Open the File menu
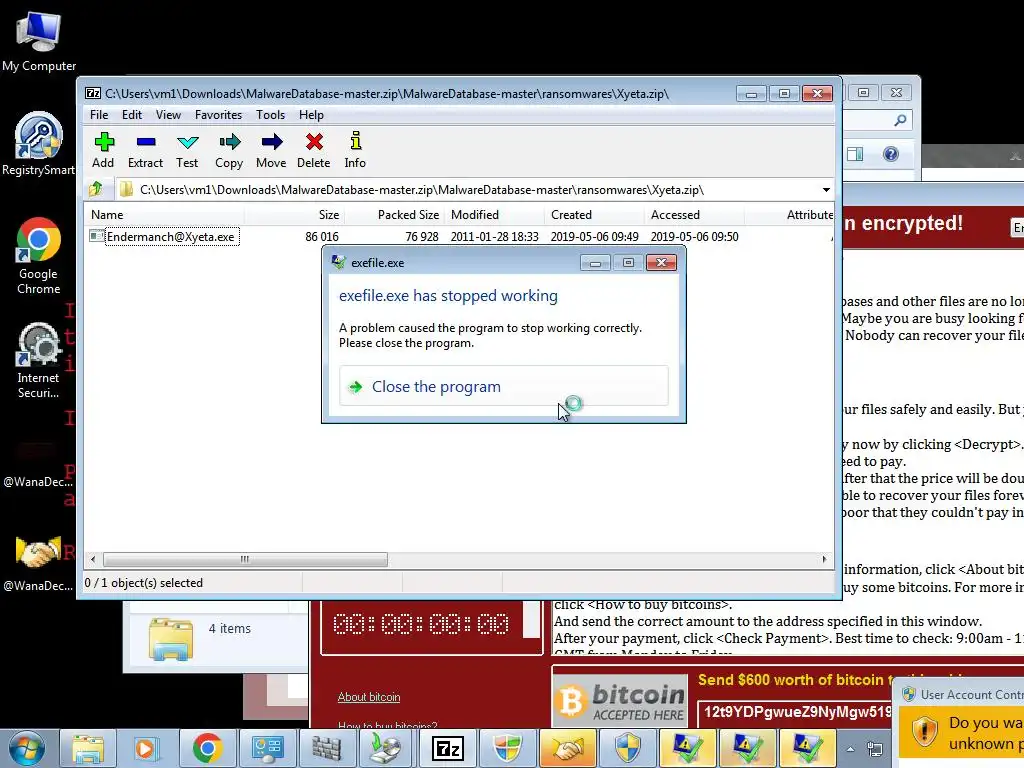Viewport: 1024px width, 768px height. (99, 115)
